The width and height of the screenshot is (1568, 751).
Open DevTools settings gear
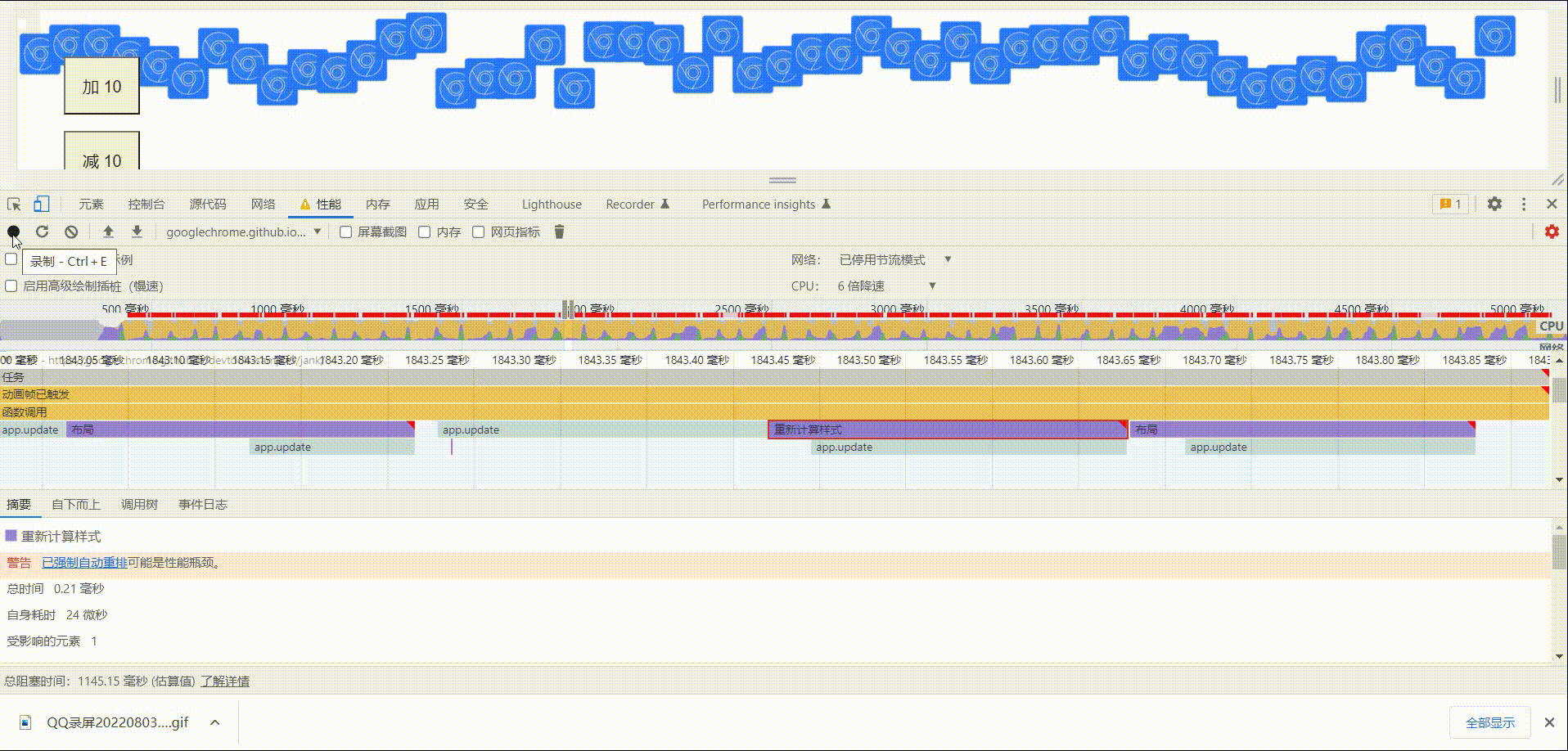(x=1494, y=204)
